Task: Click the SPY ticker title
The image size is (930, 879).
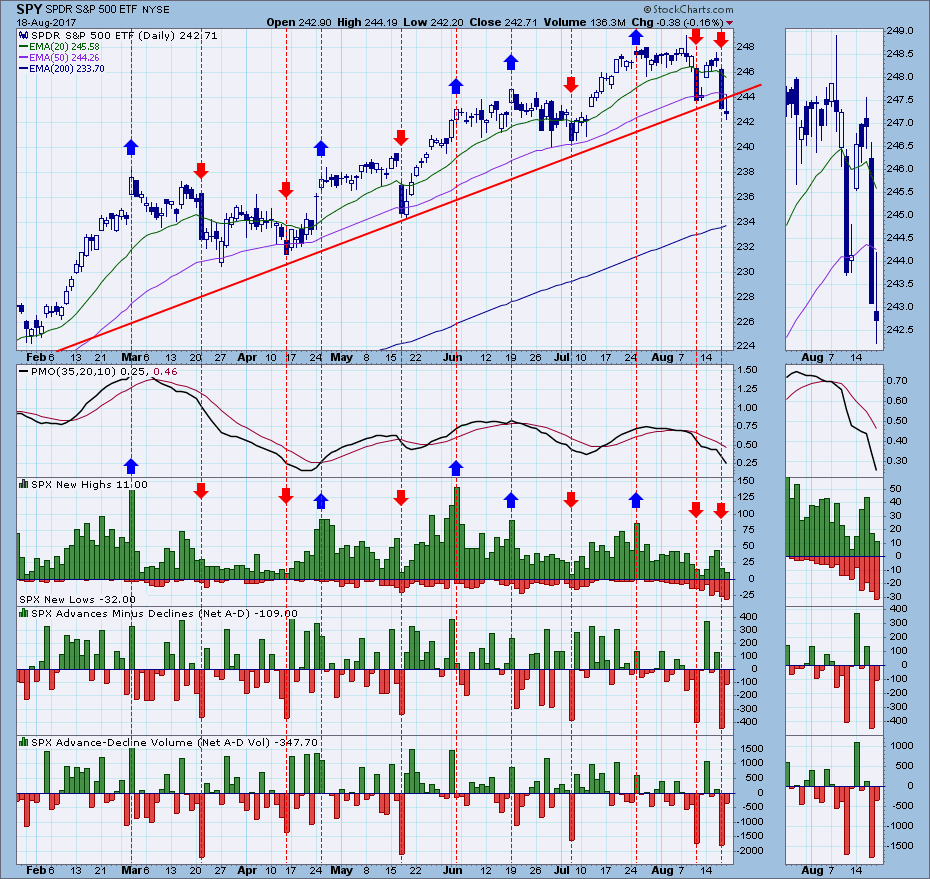Action: tap(28, 9)
